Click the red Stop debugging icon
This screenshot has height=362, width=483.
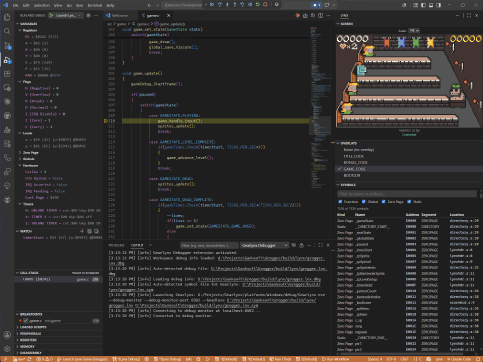(265, 5)
